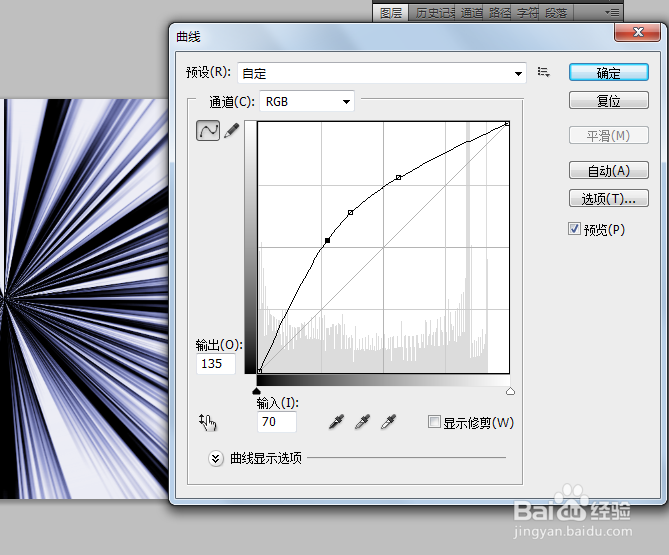Close the Curves dialog
Image resolution: width=669 pixels, height=555 pixels.
(x=638, y=32)
